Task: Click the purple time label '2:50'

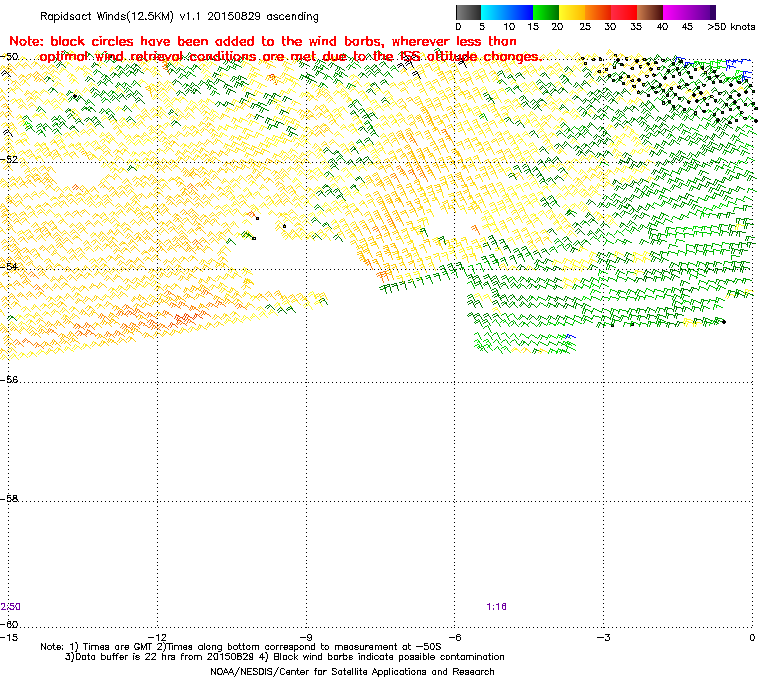Action: pyautogui.click(x=11, y=607)
